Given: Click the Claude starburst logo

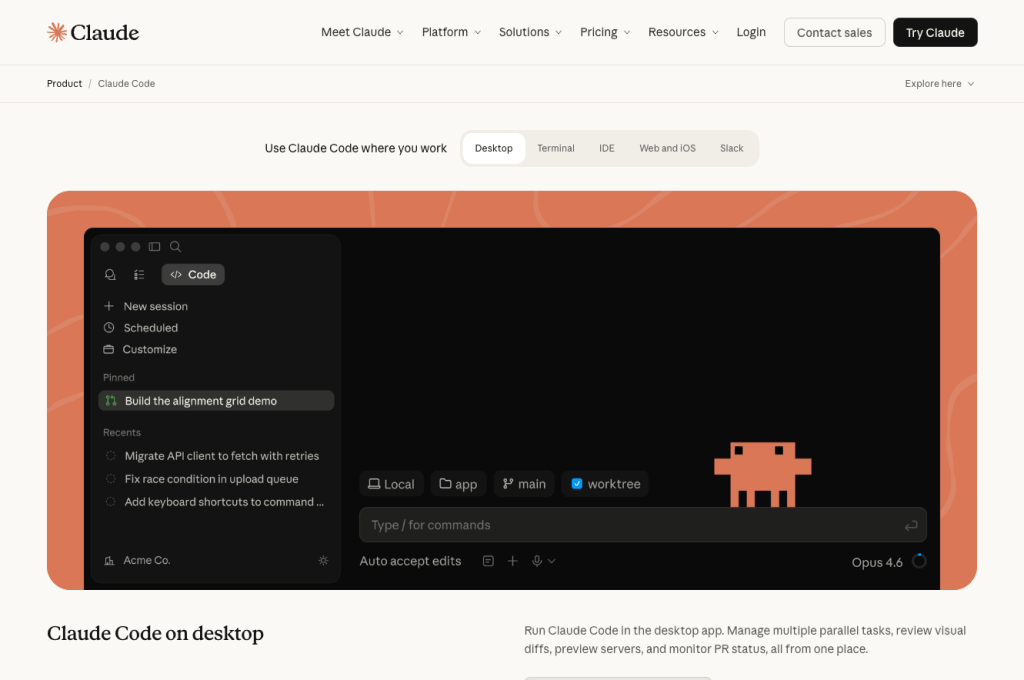Looking at the screenshot, I should pyautogui.click(x=57, y=32).
